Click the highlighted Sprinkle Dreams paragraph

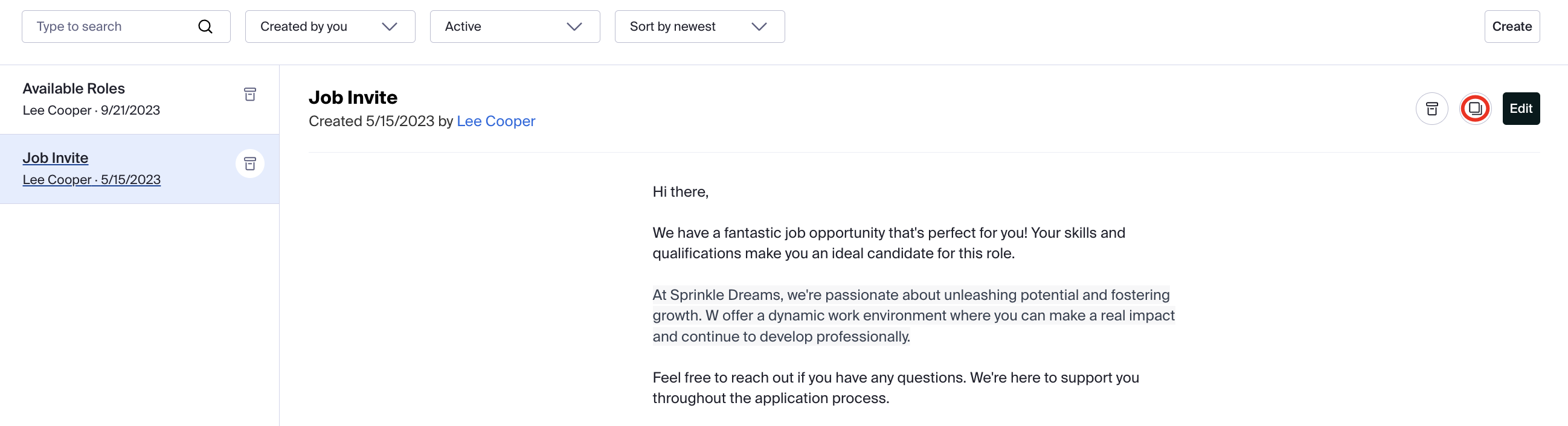913,316
